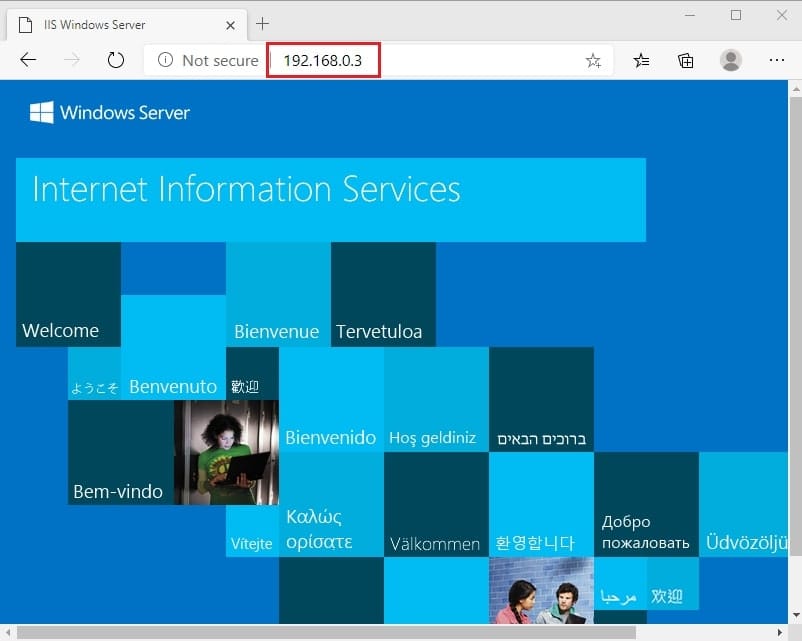
Task: Add this page to favorites star
Action: (x=593, y=60)
